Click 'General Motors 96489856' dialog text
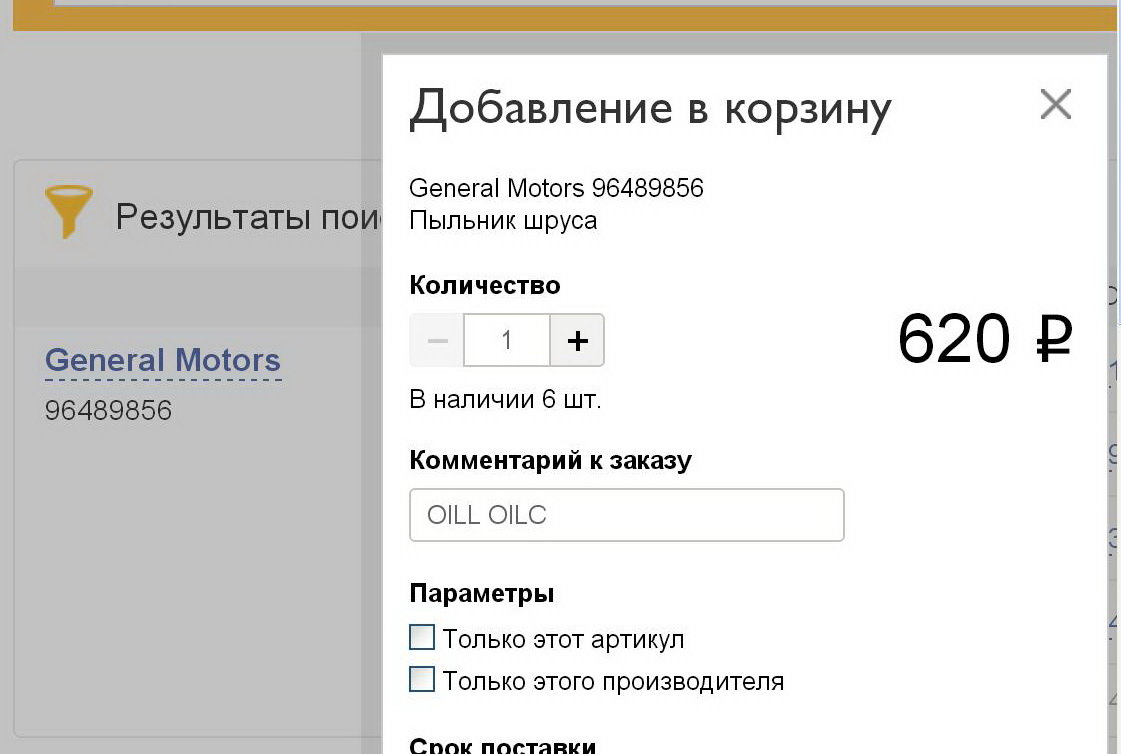The width and height of the screenshot is (1121, 754). [556, 188]
